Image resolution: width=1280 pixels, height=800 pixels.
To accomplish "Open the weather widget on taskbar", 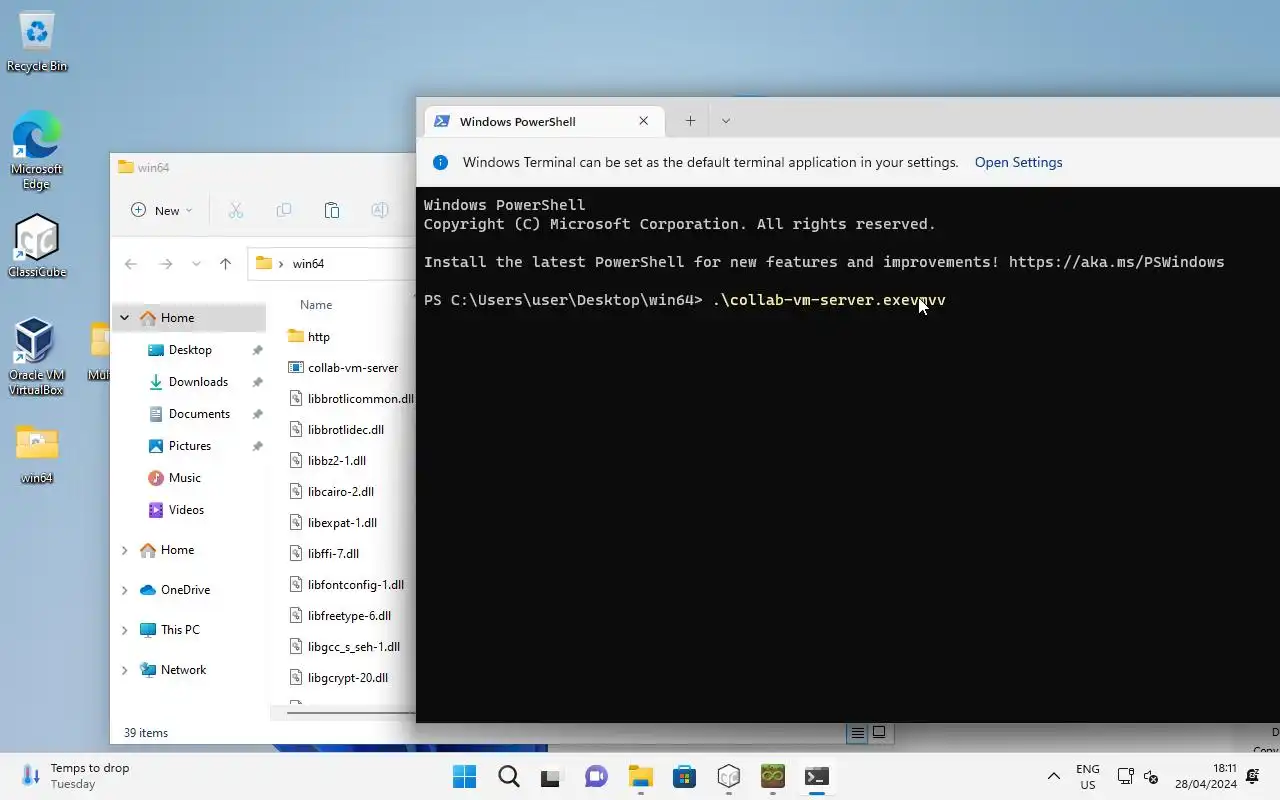I will 76,776.
